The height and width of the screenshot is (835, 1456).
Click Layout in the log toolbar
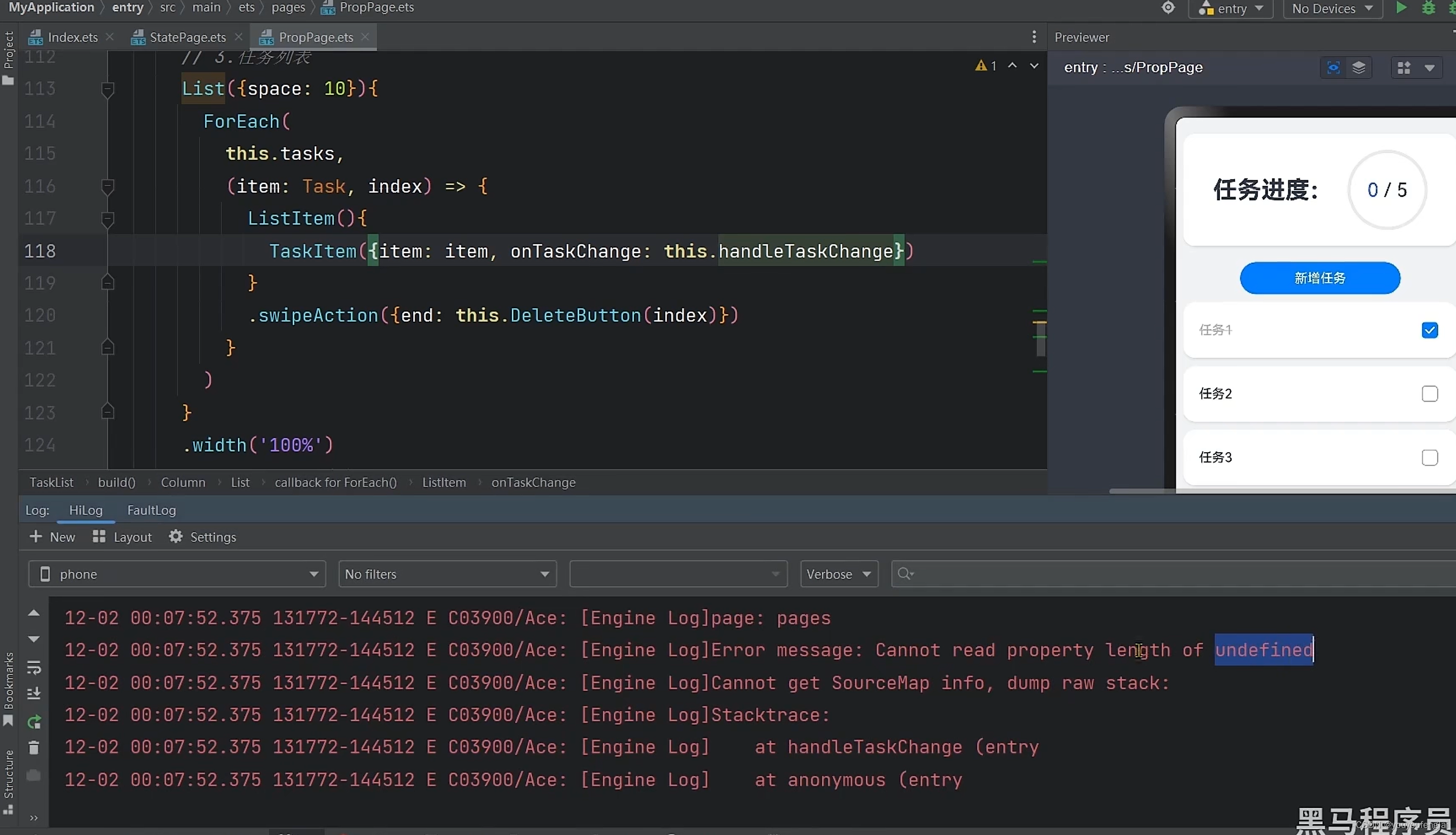(x=122, y=537)
